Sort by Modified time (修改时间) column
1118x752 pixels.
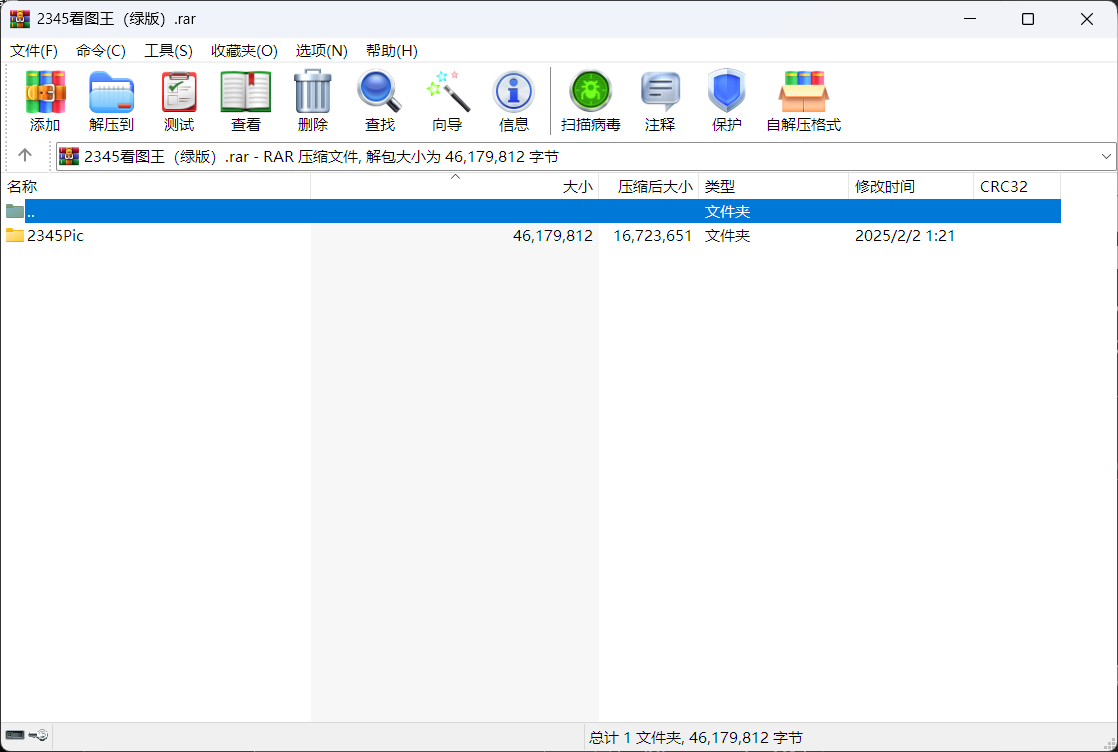pos(884,186)
